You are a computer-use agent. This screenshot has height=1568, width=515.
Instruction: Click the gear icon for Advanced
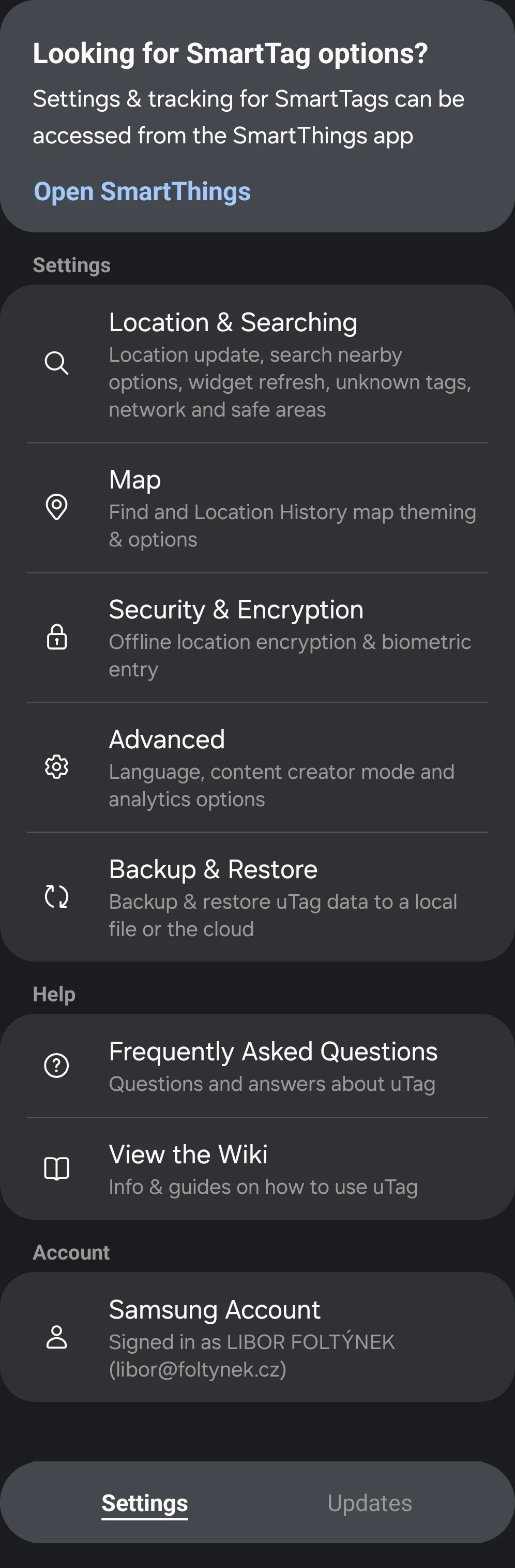click(56, 767)
